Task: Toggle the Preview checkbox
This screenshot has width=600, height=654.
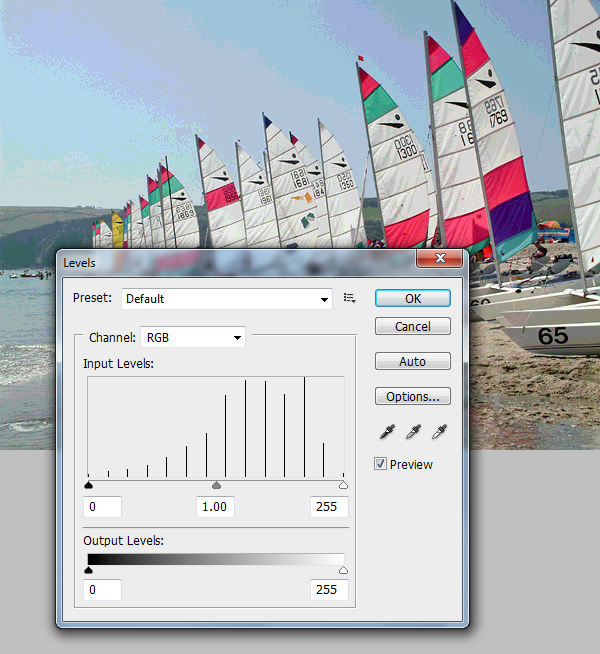Action: coord(381,464)
